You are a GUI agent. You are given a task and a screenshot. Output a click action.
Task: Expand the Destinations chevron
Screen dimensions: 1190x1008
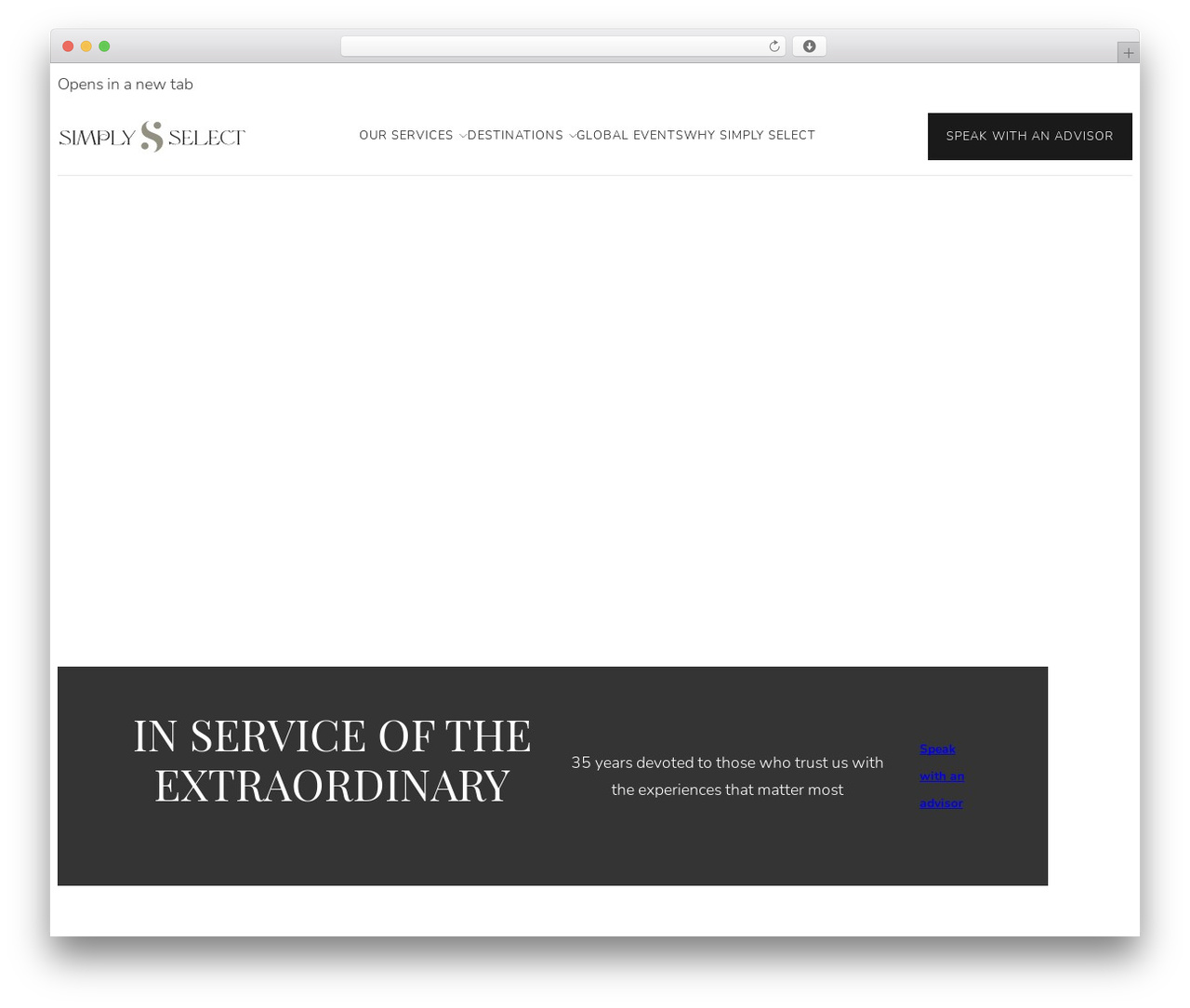[573, 136]
